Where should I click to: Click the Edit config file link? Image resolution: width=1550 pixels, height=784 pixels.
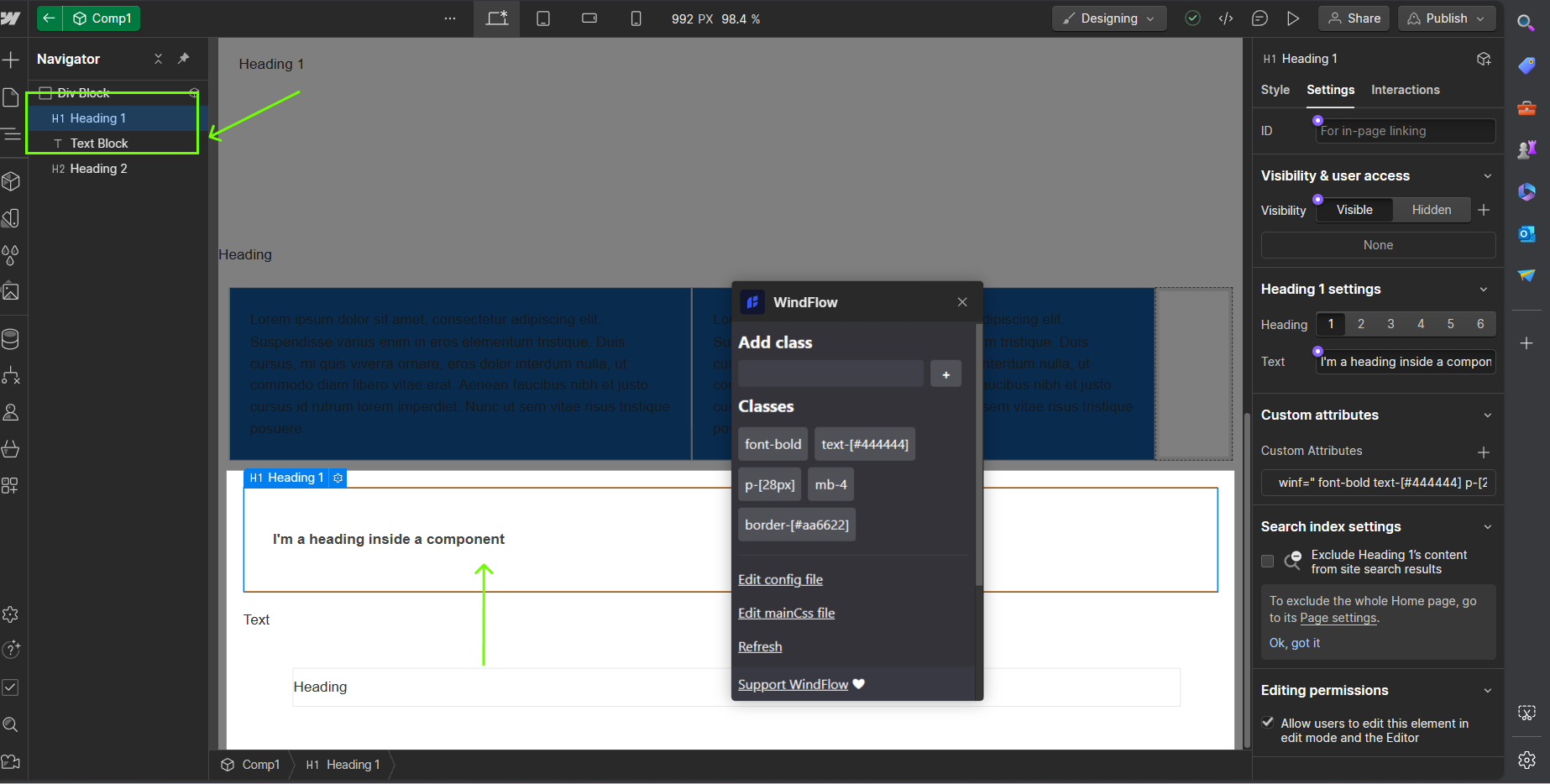pyautogui.click(x=780, y=580)
